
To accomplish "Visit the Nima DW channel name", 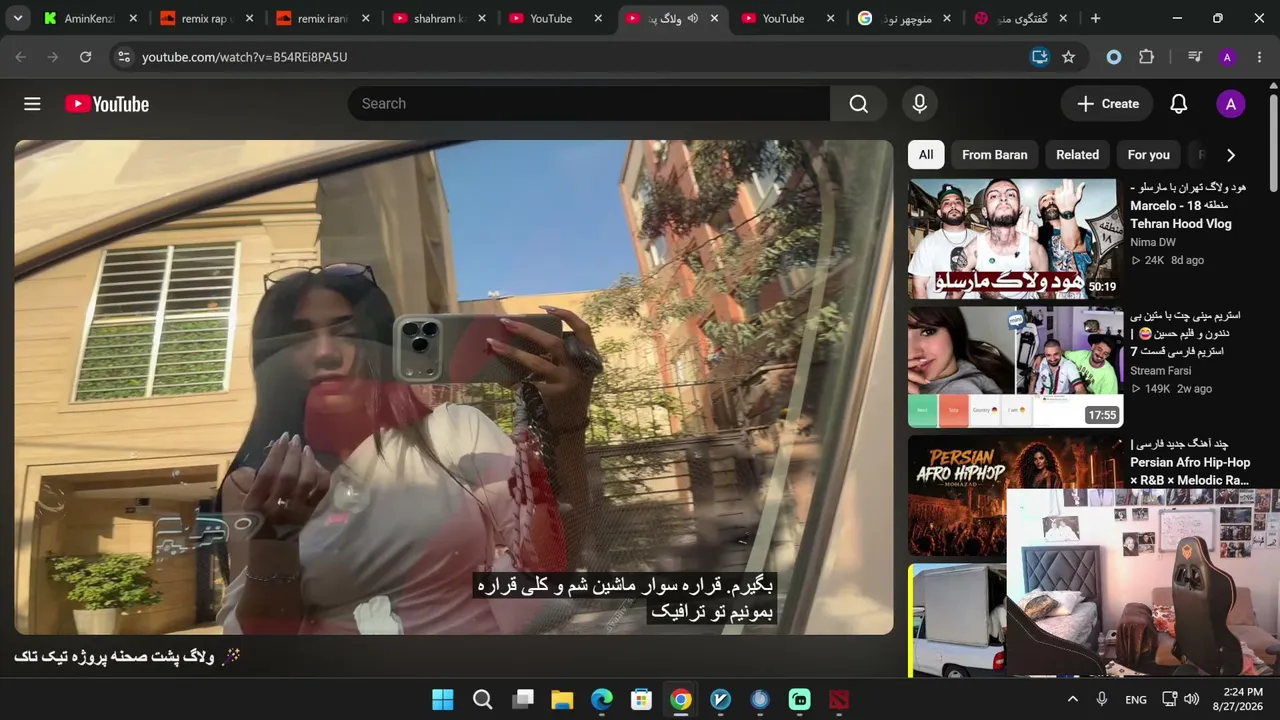I will coord(1153,242).
